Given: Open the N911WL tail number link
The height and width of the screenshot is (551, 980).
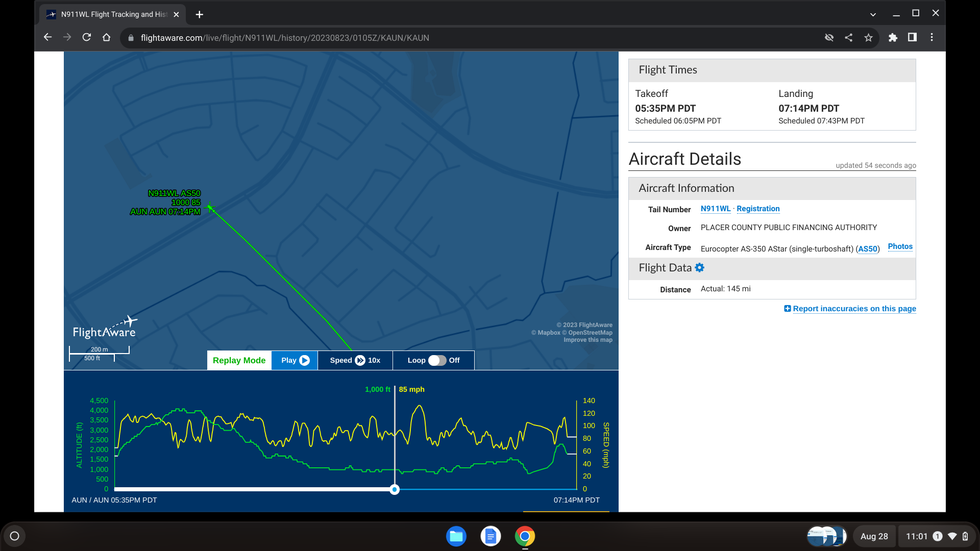Looking at the screenshot, I should coord(715,209).
